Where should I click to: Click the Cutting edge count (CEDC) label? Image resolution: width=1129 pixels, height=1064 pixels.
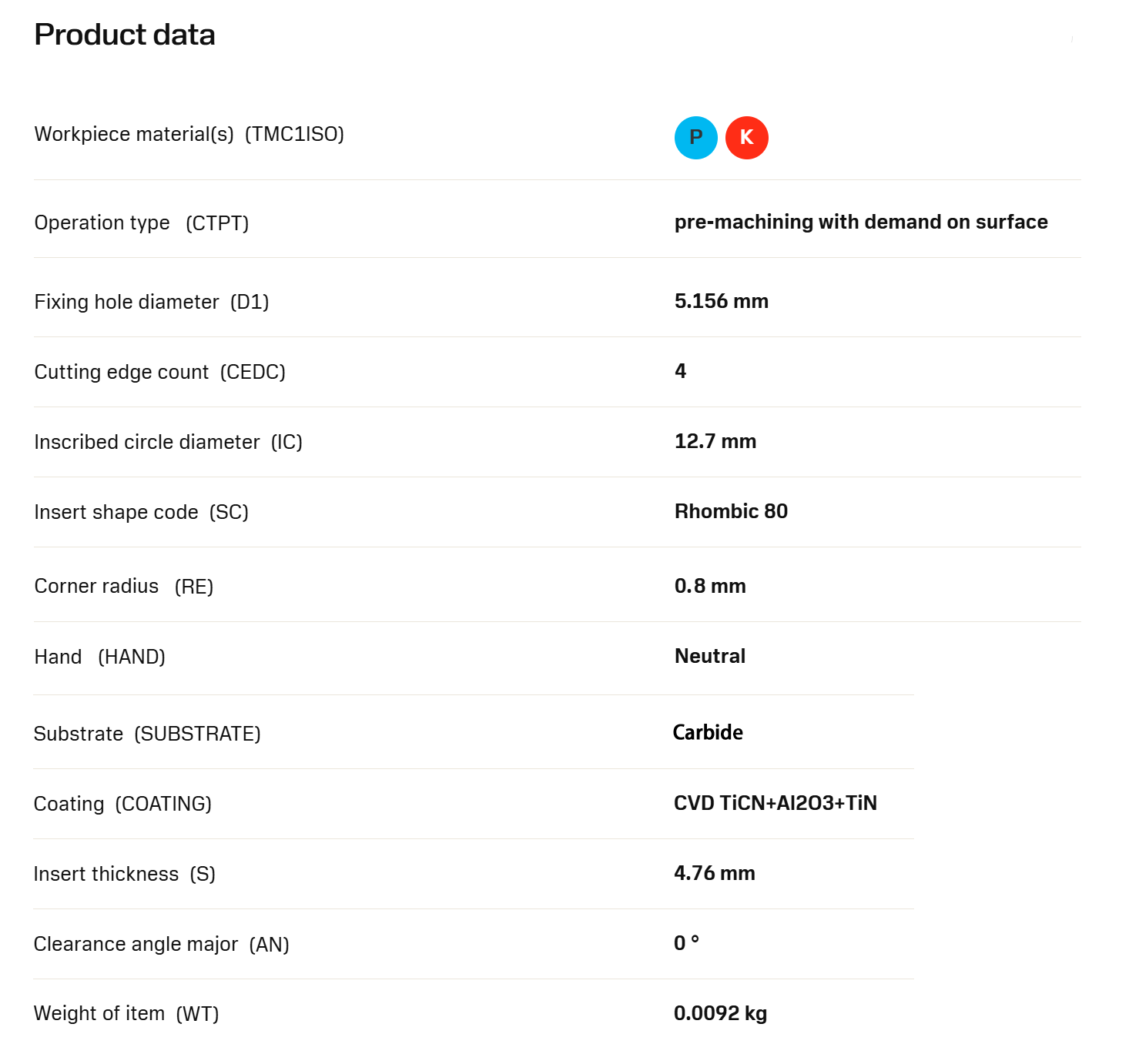click(159, 372)
